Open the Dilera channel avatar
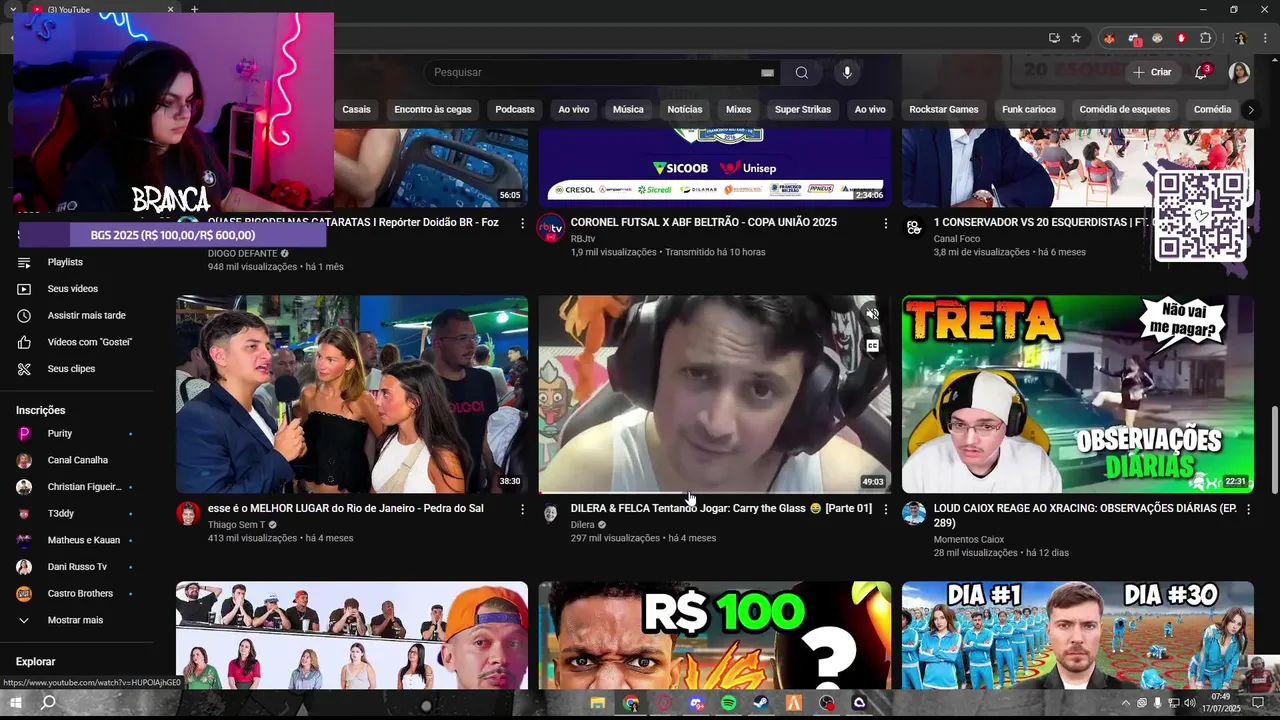 click(x=550, y=514)
